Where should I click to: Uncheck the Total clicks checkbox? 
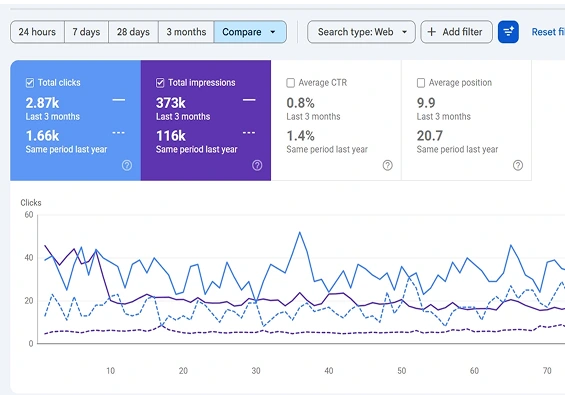tap(30, 83)
